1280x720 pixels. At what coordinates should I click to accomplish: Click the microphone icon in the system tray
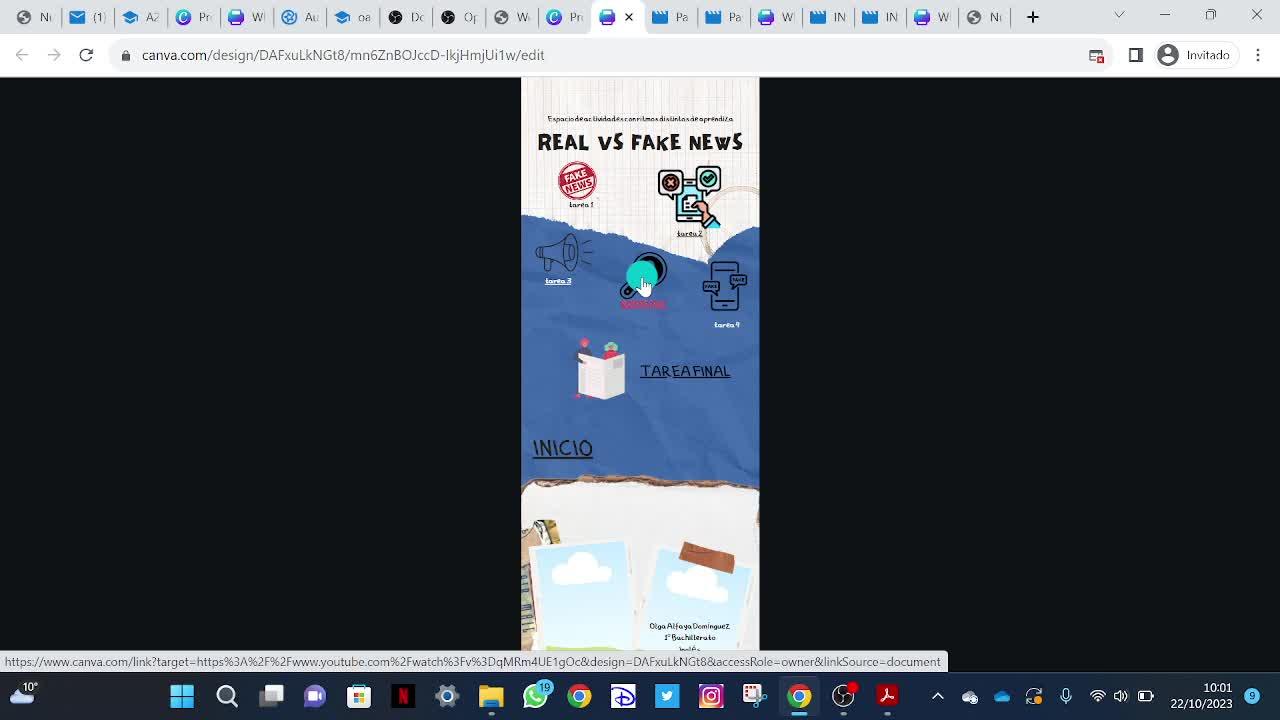(x=1066, y=696)
